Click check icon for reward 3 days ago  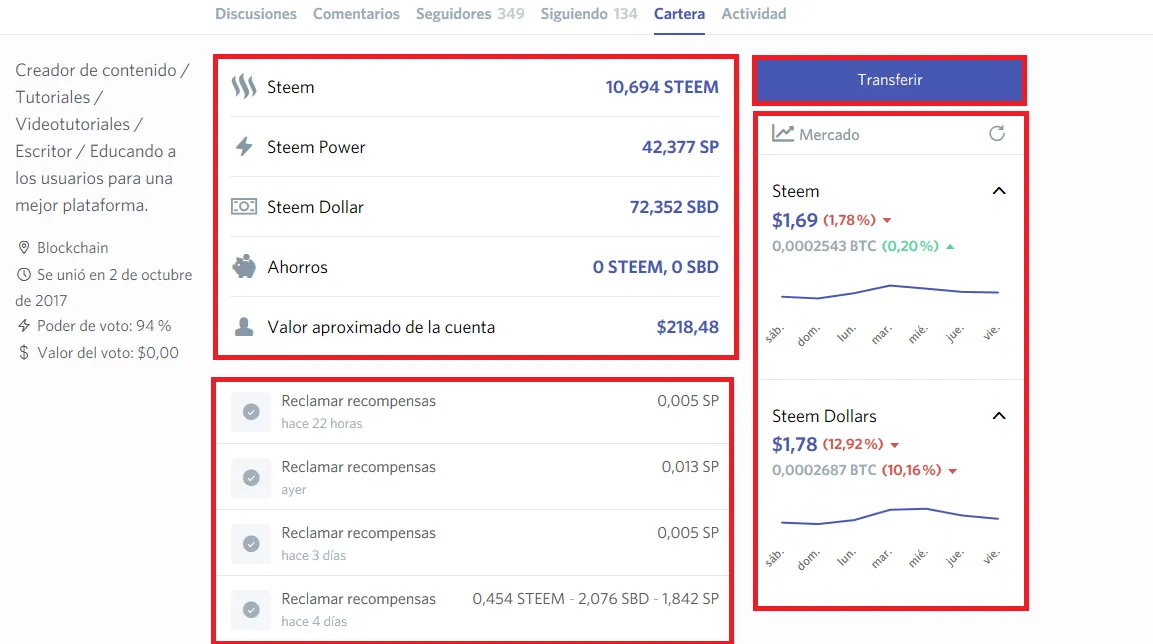(x=251, y=544)
